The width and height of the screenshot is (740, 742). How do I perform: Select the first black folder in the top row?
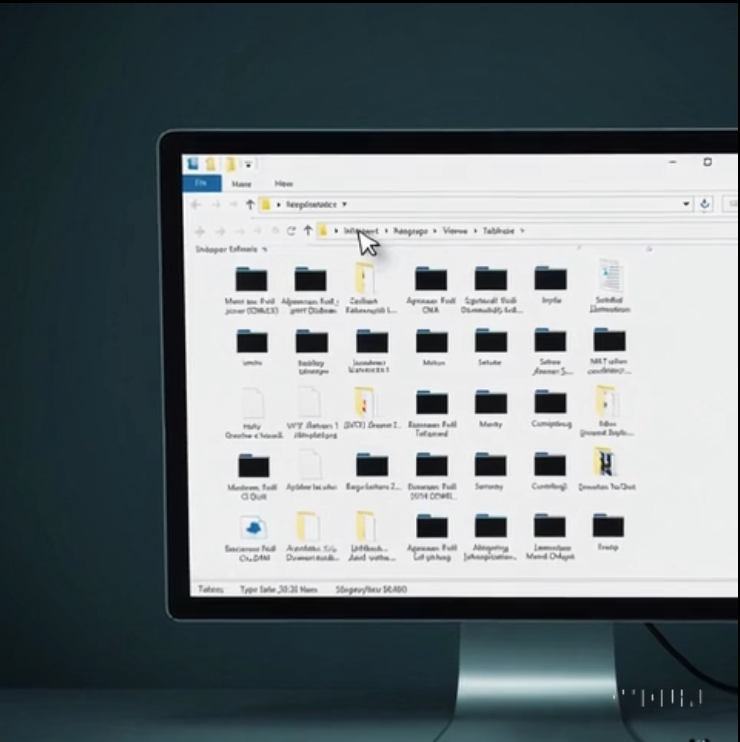tap(251, 279)
